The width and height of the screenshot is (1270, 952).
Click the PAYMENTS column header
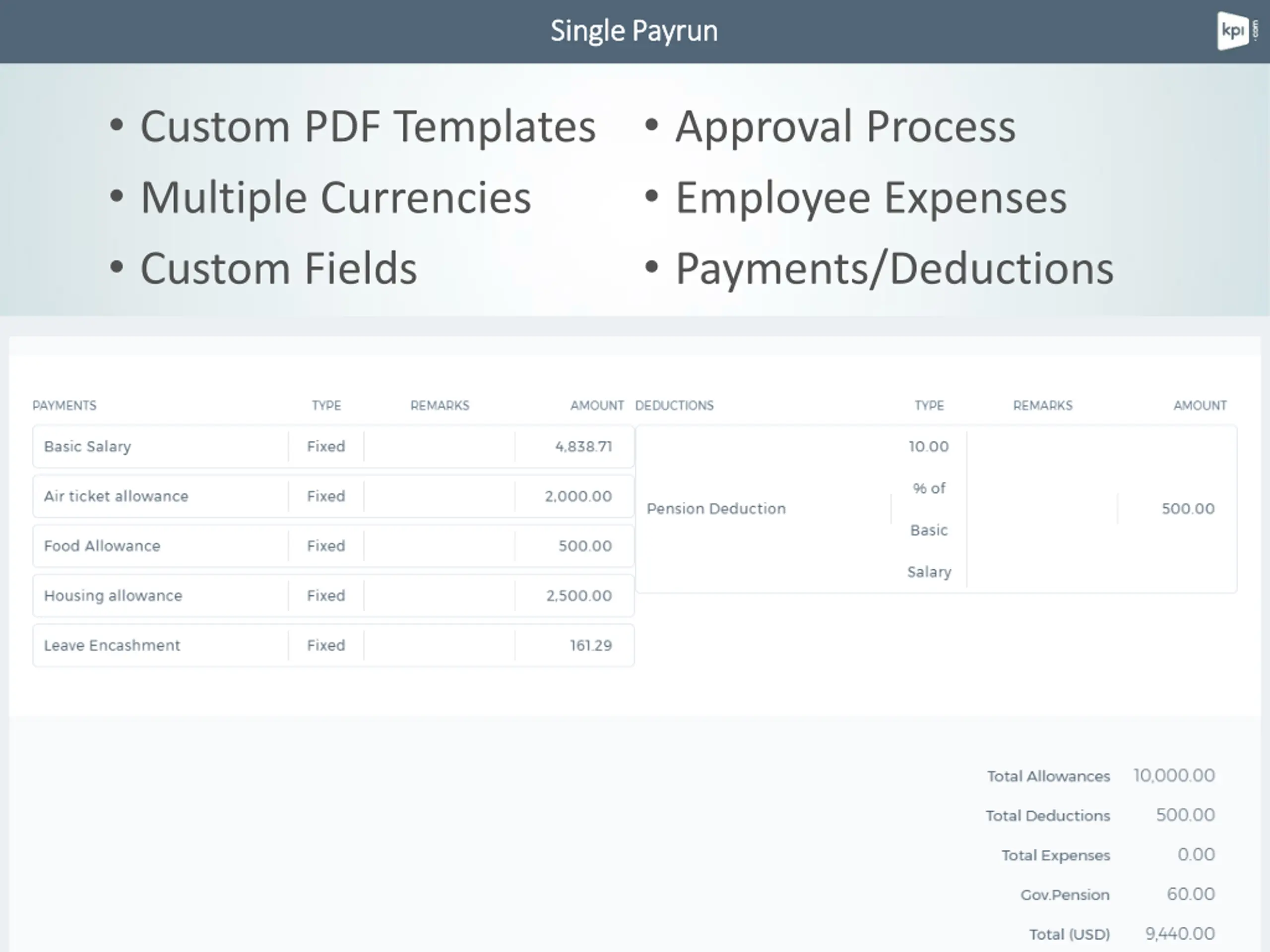coord(64,406)
